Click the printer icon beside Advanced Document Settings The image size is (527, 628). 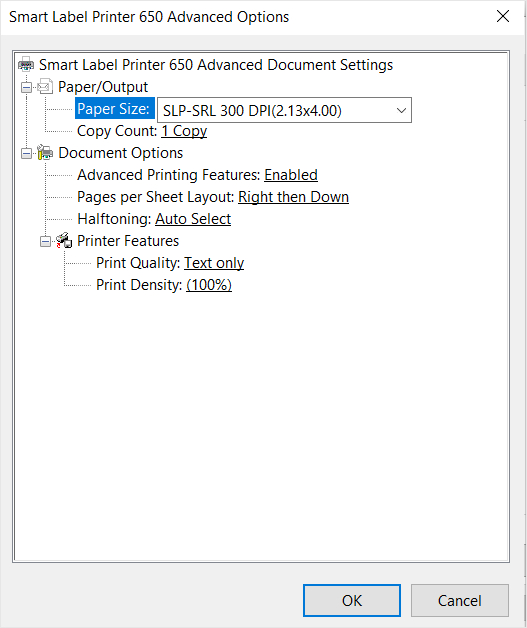point(26,64)
